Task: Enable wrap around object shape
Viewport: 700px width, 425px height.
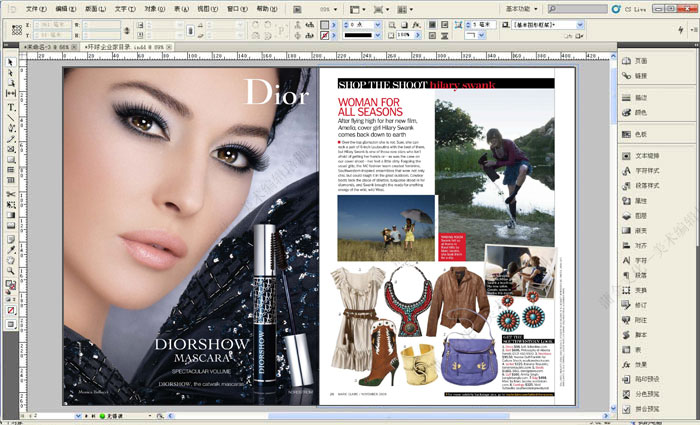Action: (x=432, y=35)
